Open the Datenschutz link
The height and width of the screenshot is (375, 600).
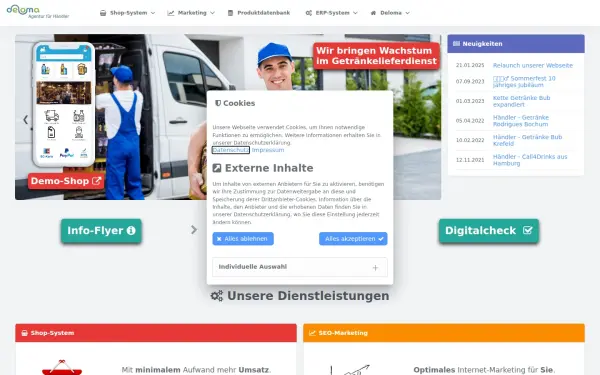231,150
